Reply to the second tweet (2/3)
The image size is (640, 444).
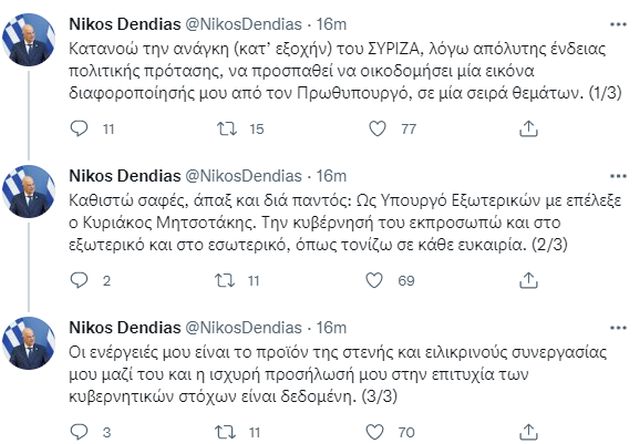[83, 281]
